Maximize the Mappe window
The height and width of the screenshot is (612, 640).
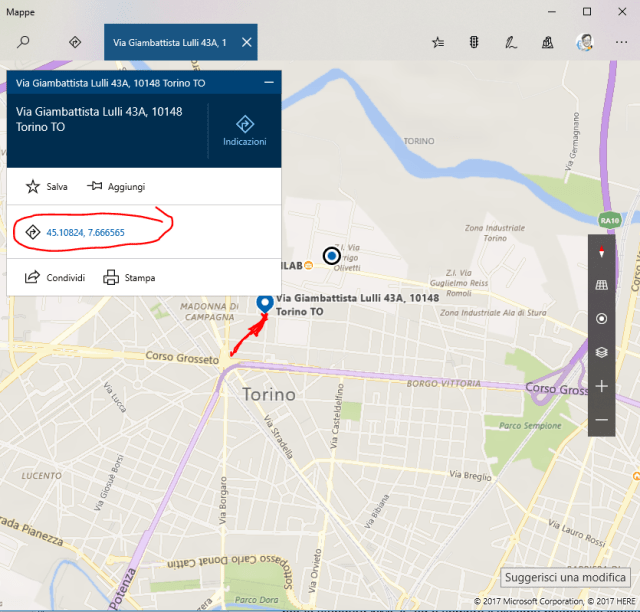(587, 11)
